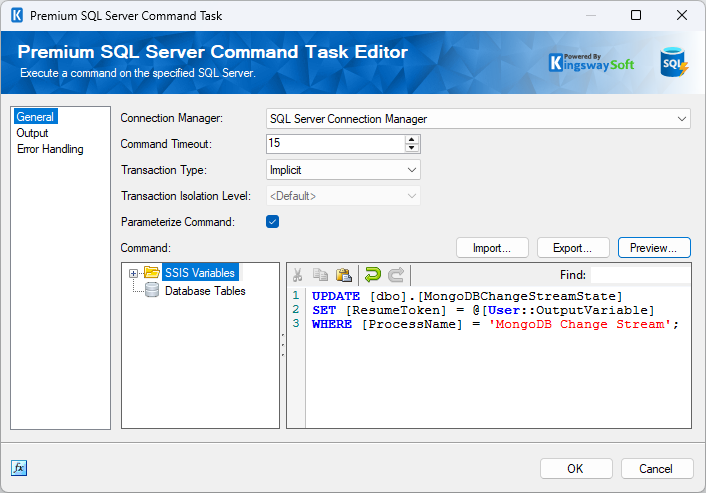Select the General page

tap(35, 117)
